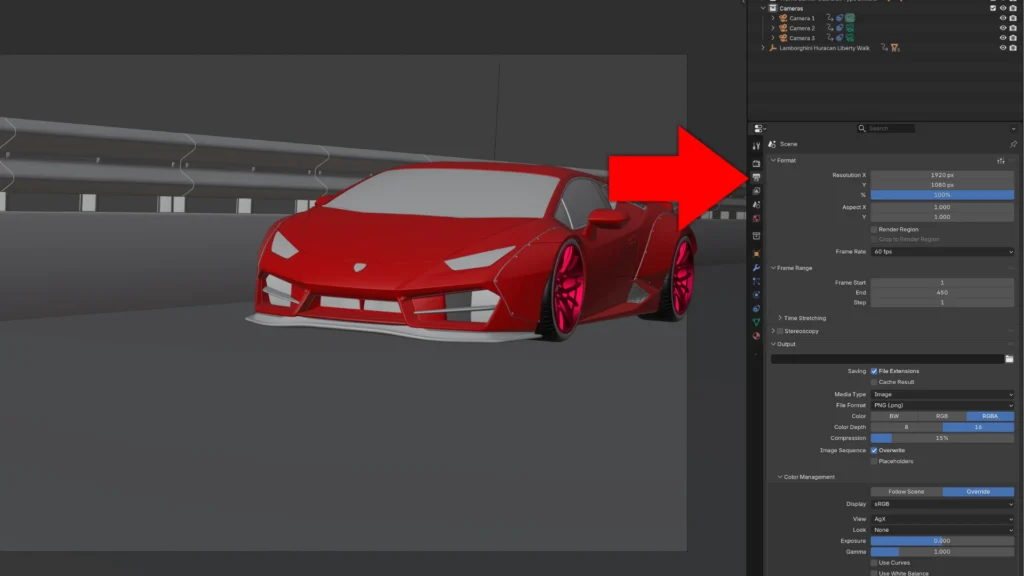Click Camera 3 animation data icon
Viewport: 1024px width, 576px height.
point(829,38)
